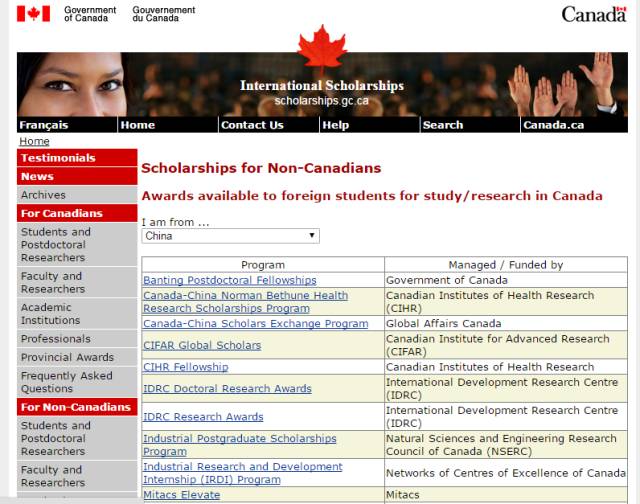
Task: Open the Banting Postdoctoral Fellowships link
Action: 230,280
